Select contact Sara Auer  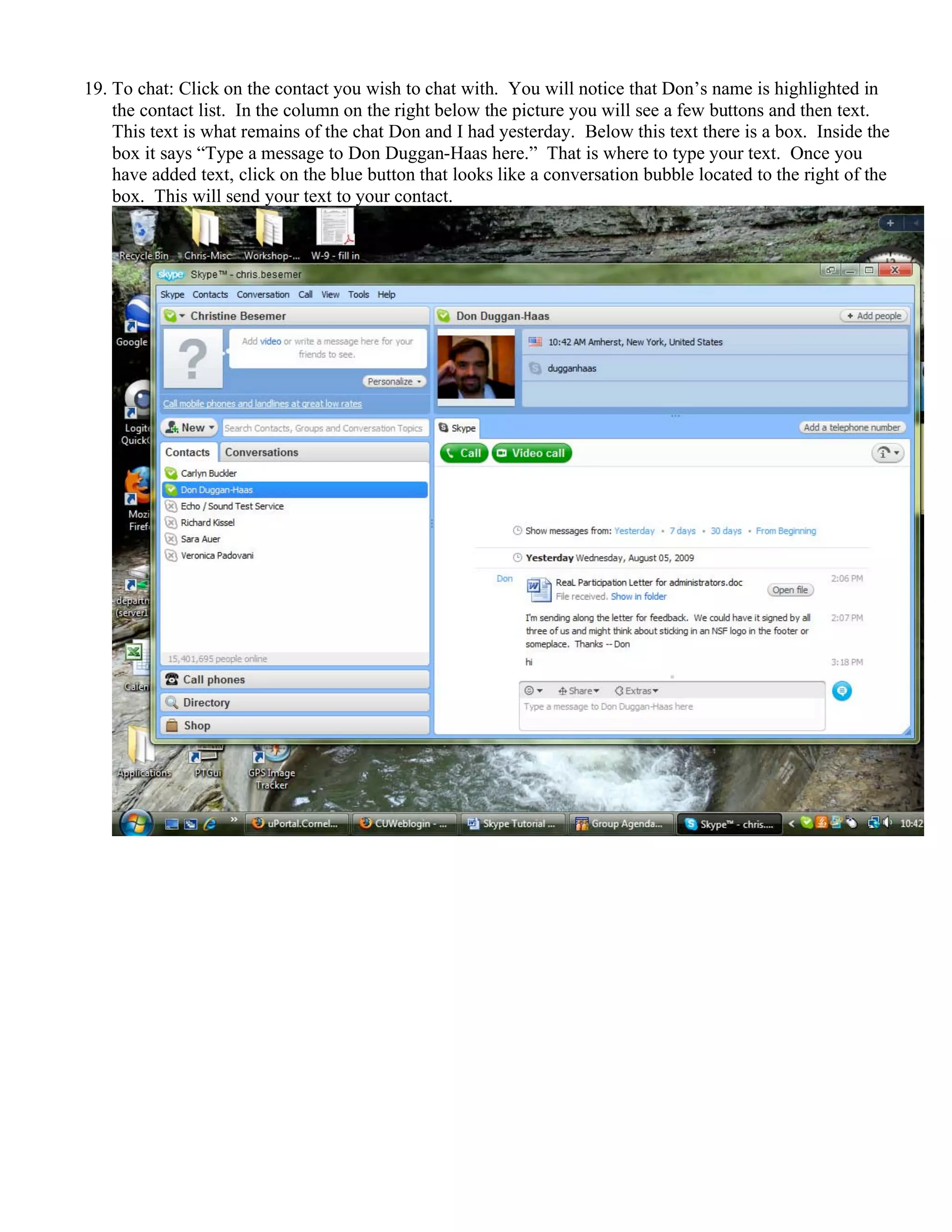tap(294, 539)
